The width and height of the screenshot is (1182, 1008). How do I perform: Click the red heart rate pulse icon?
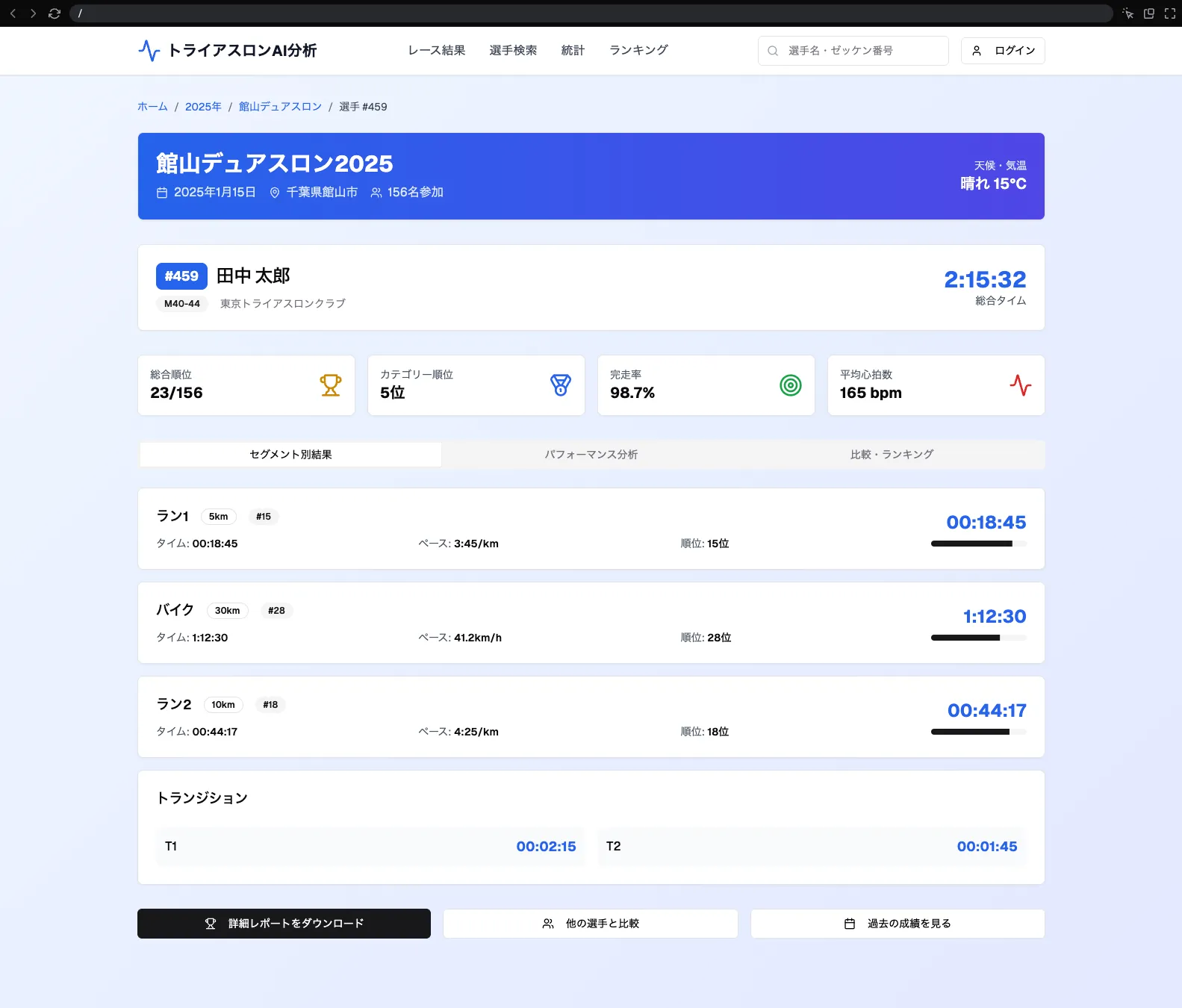click(x=1020, y=385)
